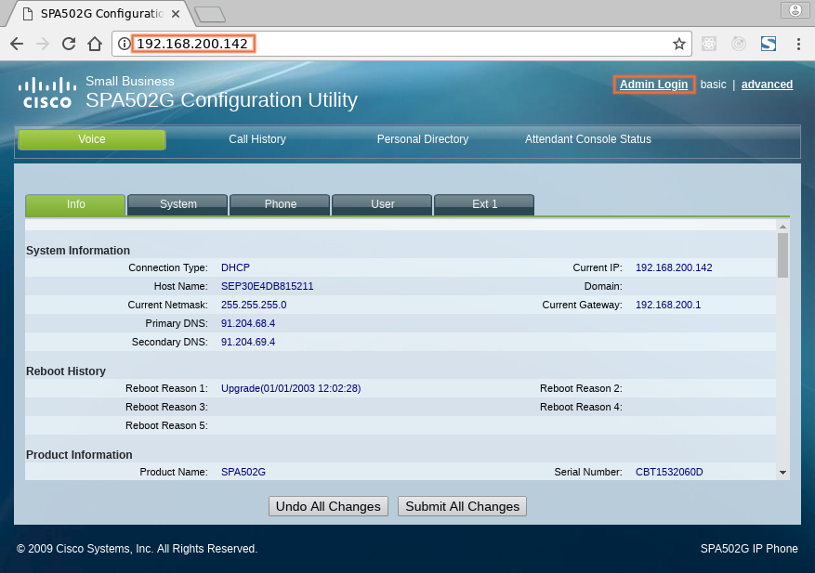The height and width of the screenshot is (573, 815).
Task: Click Submit All Changes button
Action: point(462,506)
